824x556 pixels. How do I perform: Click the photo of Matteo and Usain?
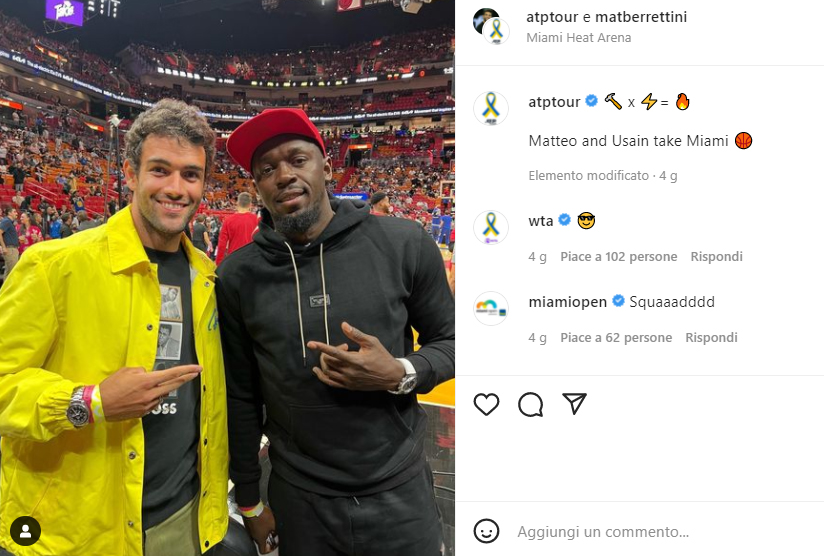[227, 278]
